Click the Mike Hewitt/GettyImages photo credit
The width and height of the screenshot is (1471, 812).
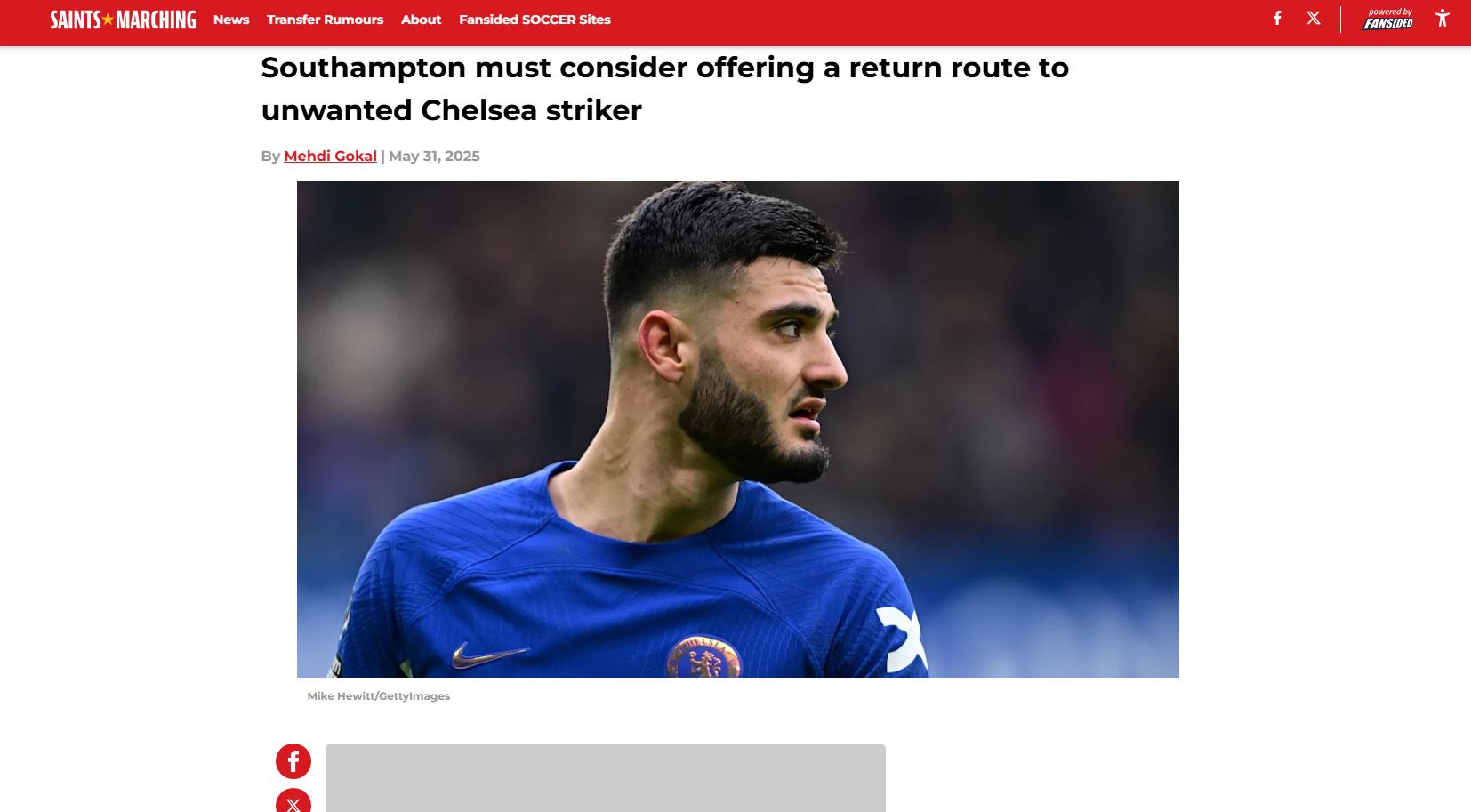[379, 696]
